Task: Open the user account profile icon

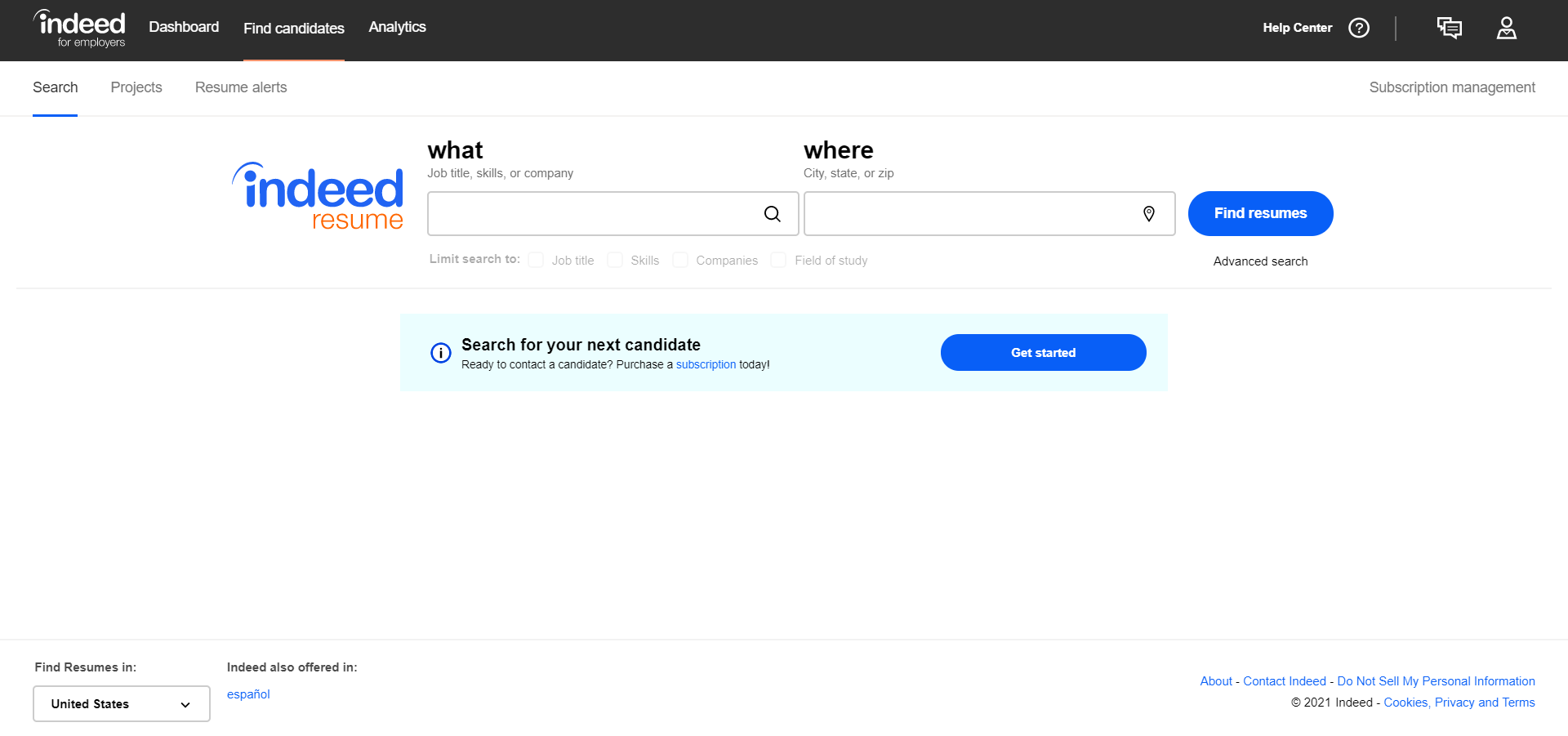Action: tap(1507, 28)
